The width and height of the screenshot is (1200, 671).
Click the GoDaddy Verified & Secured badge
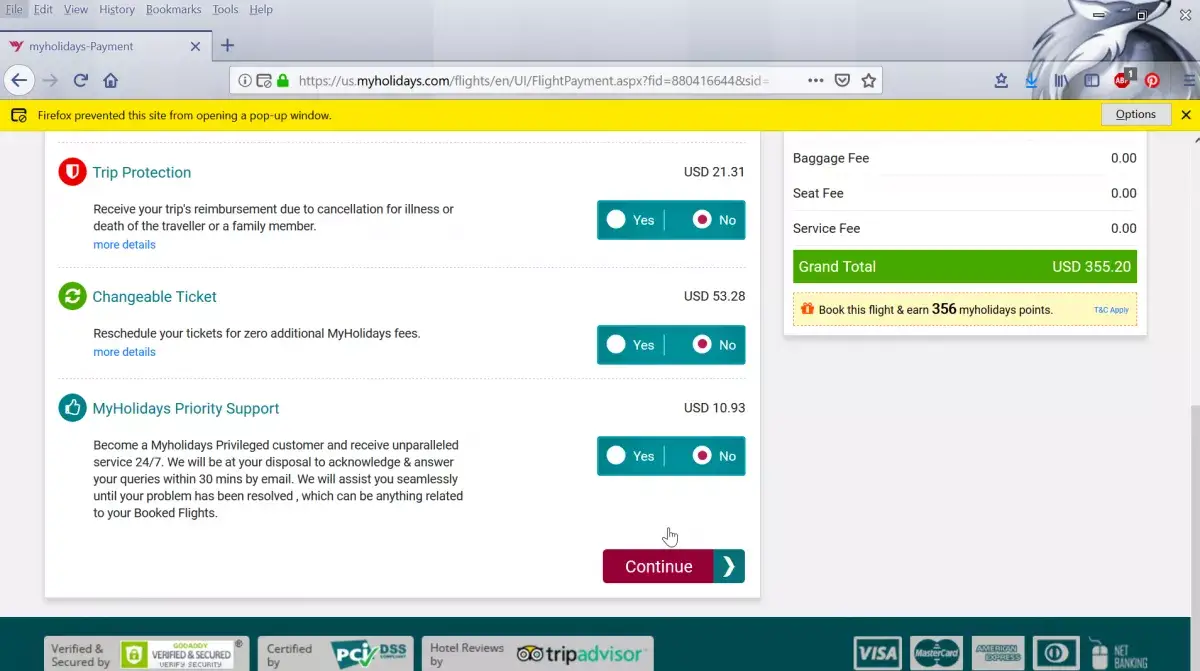(179, 655)
